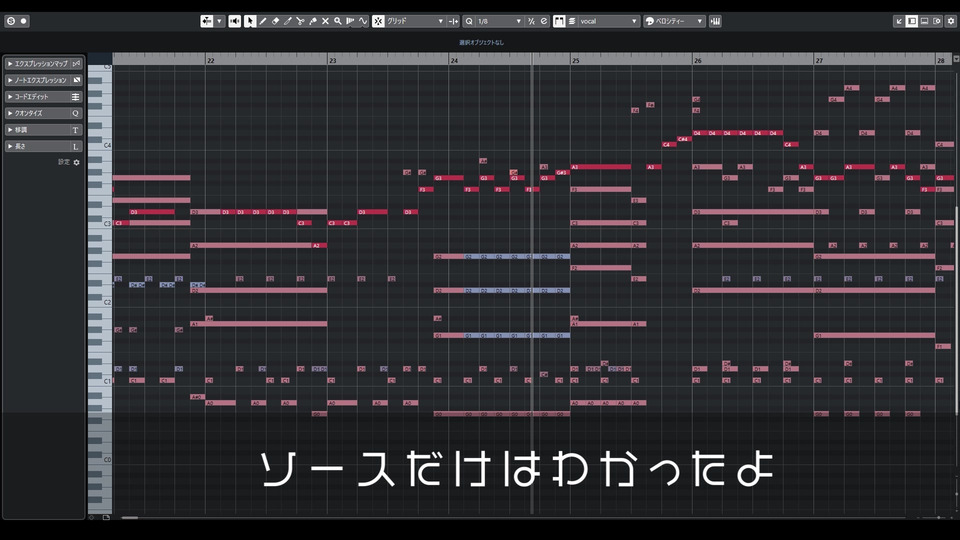Select the Split scissors tool
960x540 pixels.
[x=300, y=21]
